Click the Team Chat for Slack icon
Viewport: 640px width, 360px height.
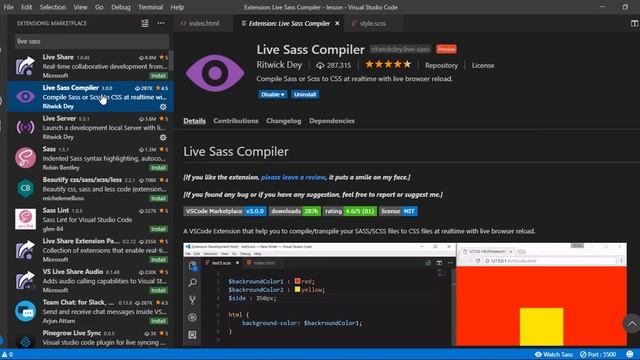click(25, 311)
